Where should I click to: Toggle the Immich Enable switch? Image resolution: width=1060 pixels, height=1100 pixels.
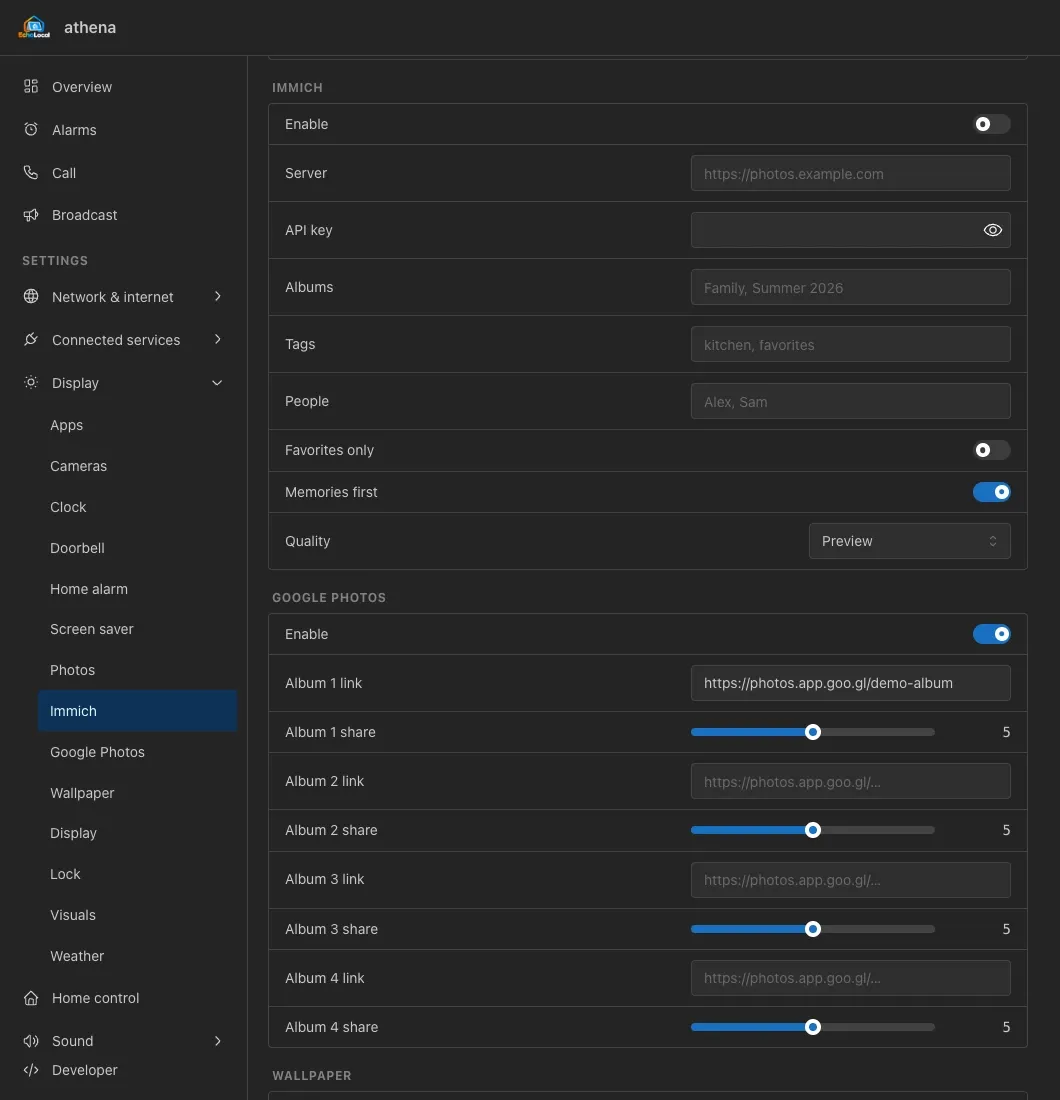coord(991,124)
